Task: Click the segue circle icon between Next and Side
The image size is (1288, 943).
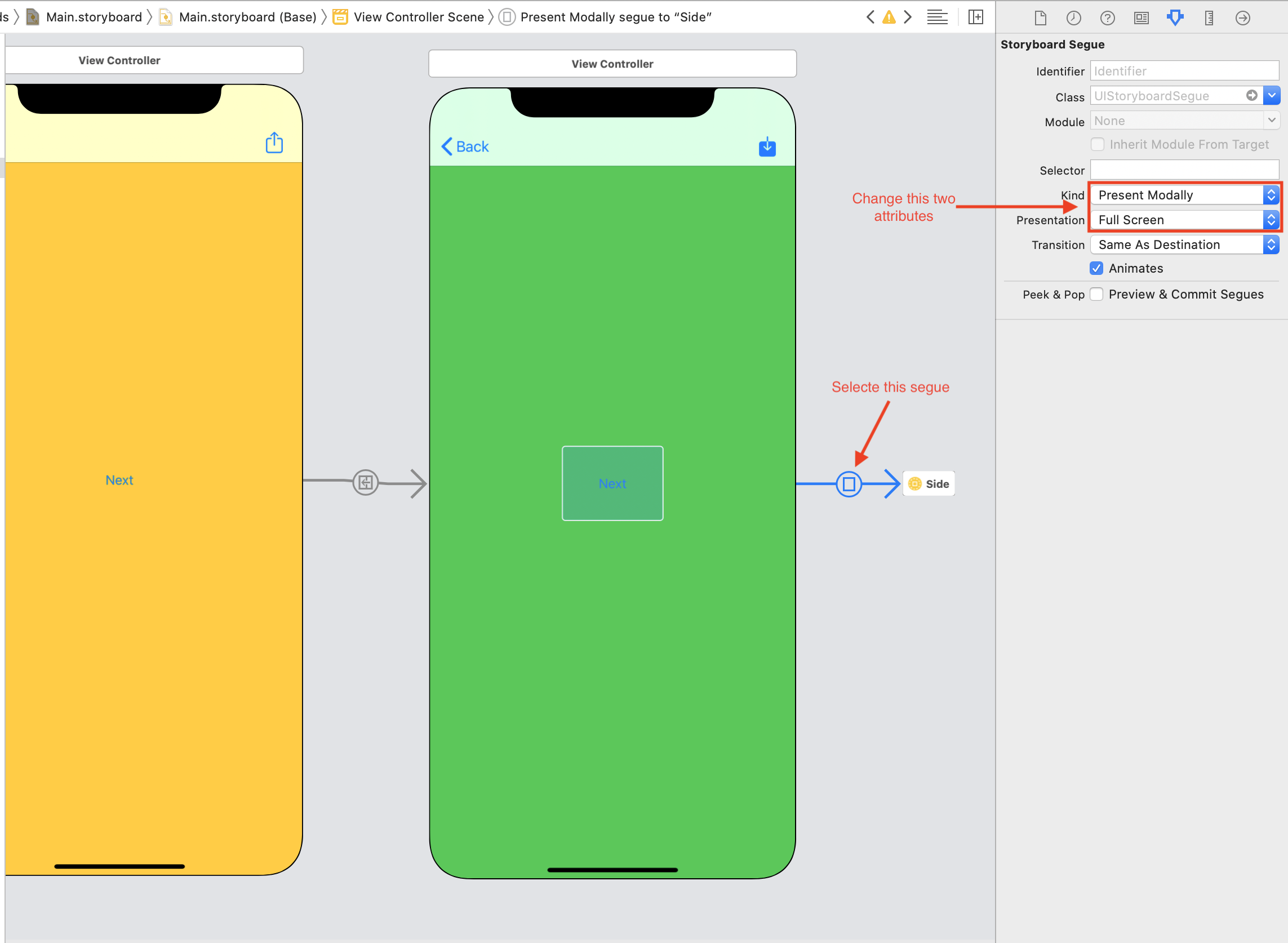Action: 848,483
